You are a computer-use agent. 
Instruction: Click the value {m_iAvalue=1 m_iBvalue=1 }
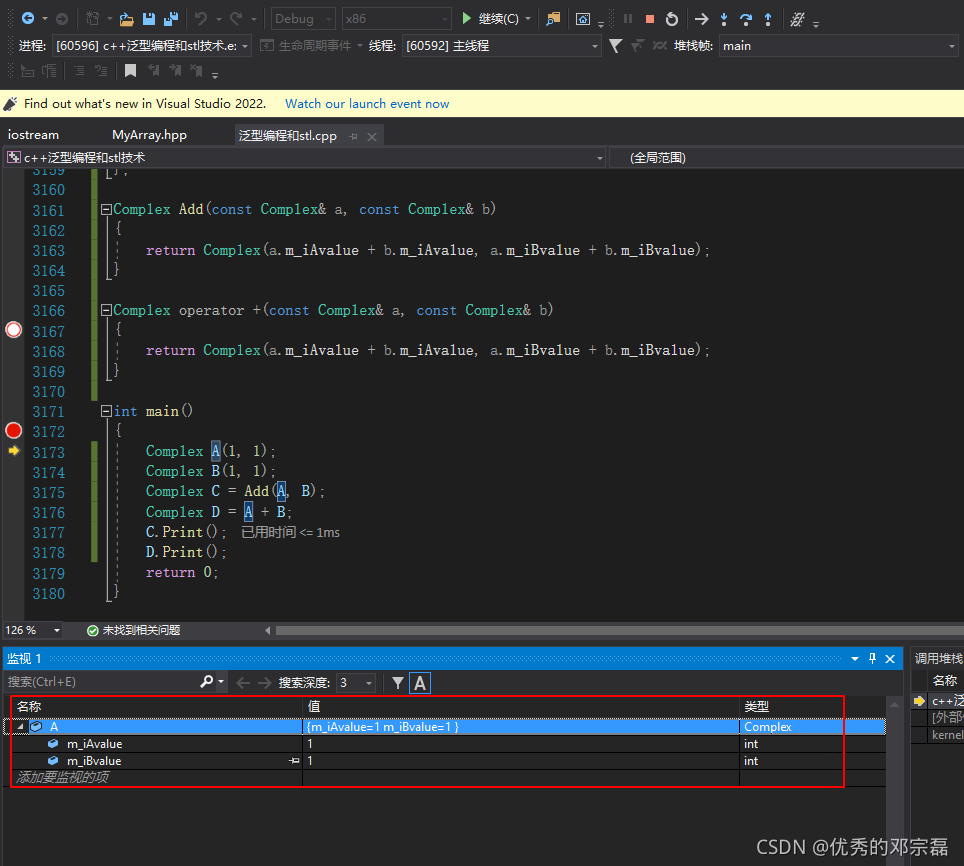pos(383,726)
